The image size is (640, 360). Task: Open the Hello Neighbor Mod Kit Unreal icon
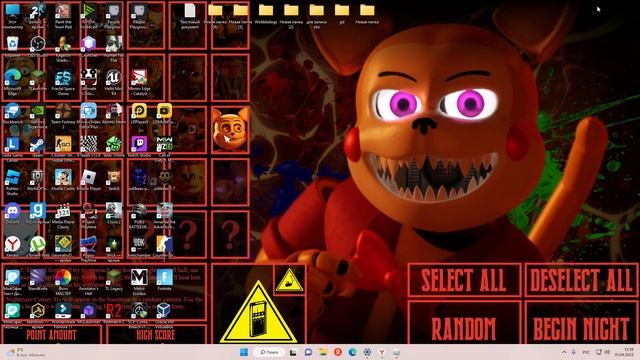pos(113,78)
